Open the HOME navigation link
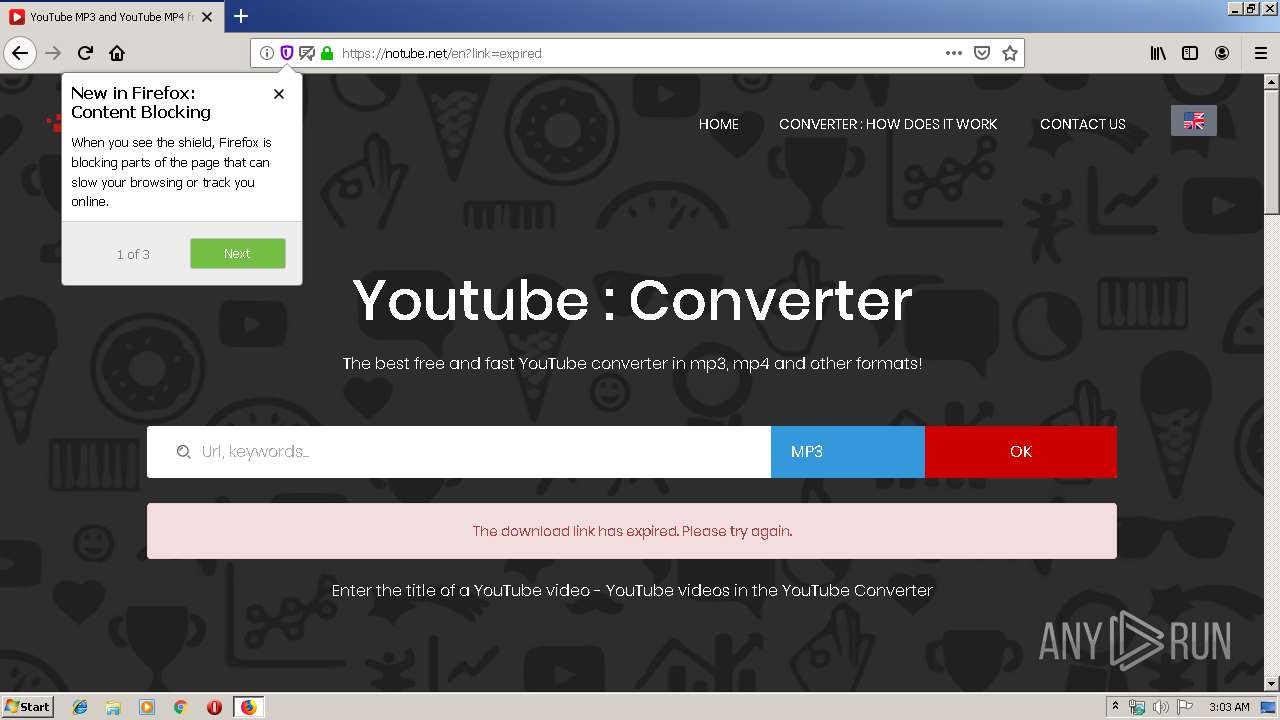1280x720 pixels. tap(719, 124)
